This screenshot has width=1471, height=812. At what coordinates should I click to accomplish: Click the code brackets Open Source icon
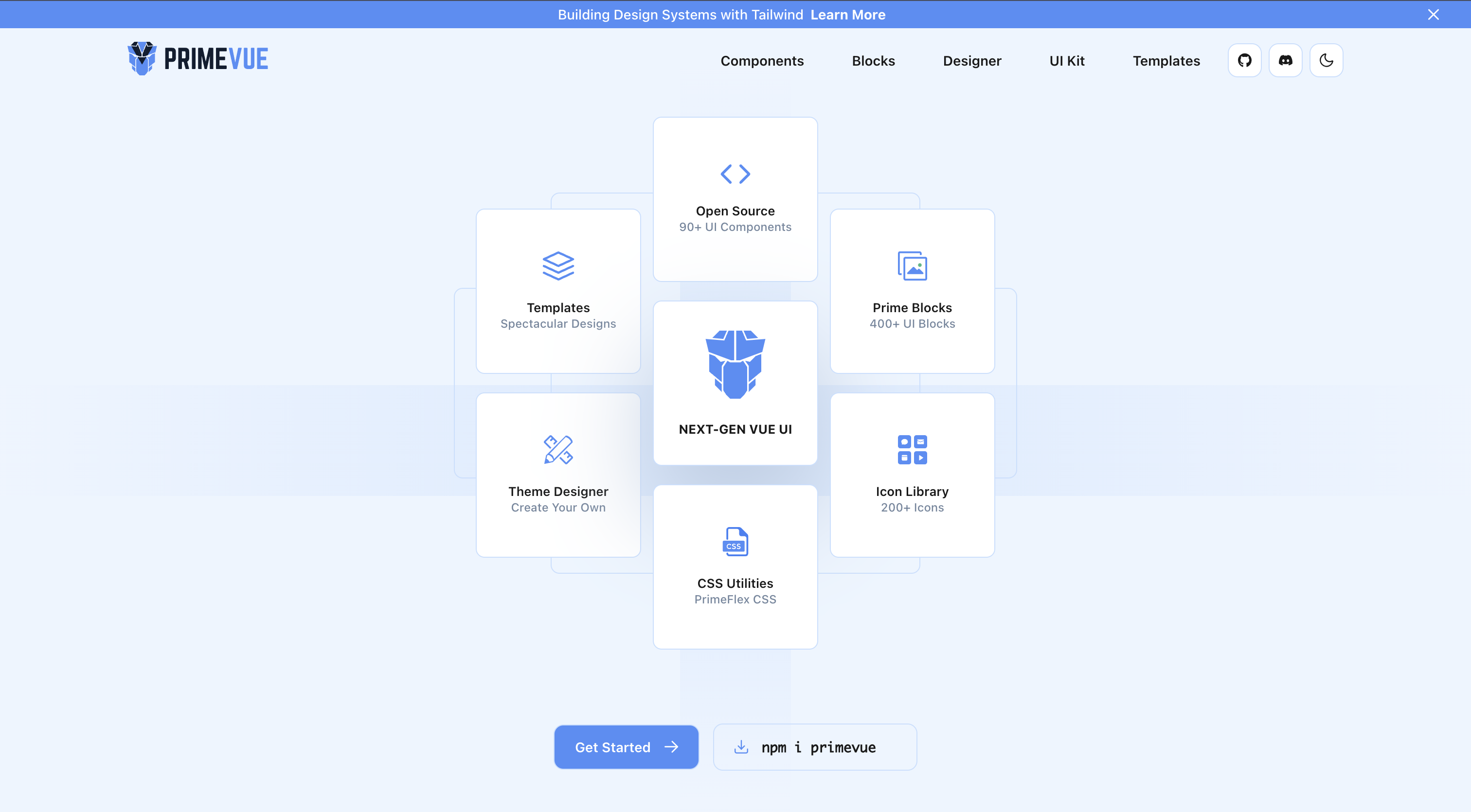click(x=735, y=174)
